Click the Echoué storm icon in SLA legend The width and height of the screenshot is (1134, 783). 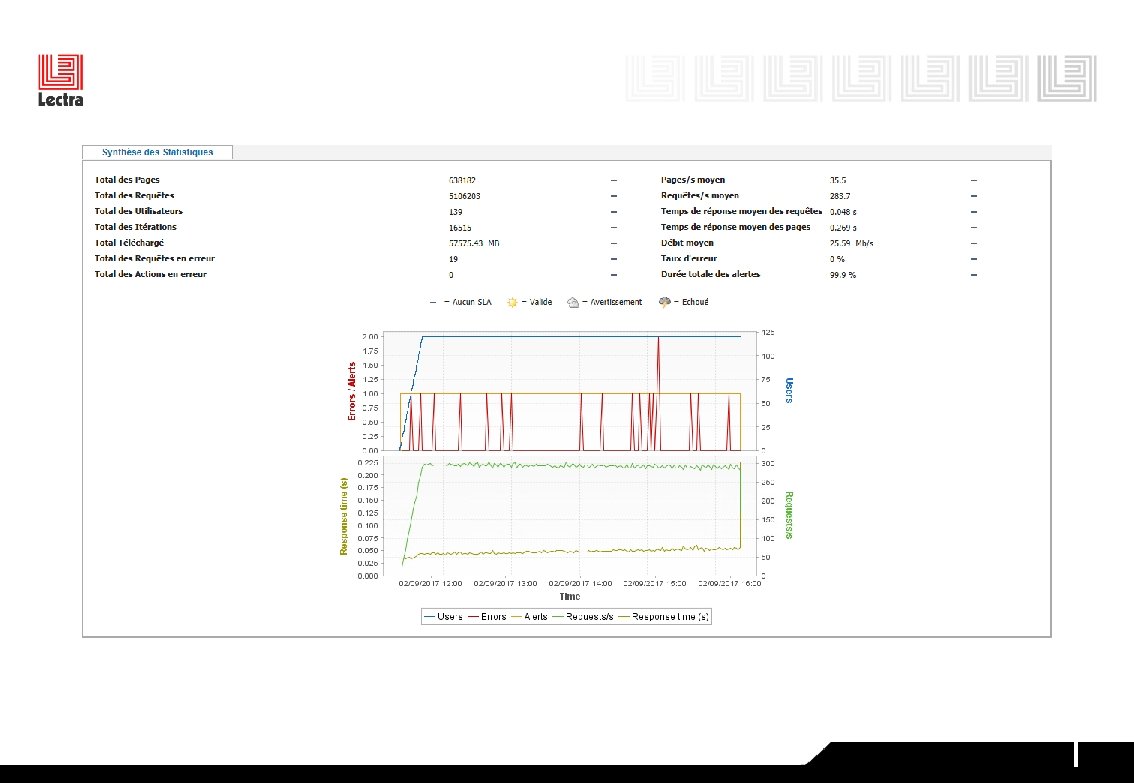(x=665, y=302)
